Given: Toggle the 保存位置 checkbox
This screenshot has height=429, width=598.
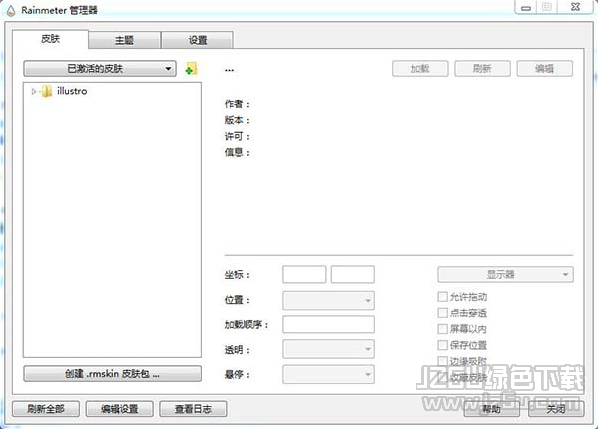Looking at the screenshot, I should click(442, 345).
